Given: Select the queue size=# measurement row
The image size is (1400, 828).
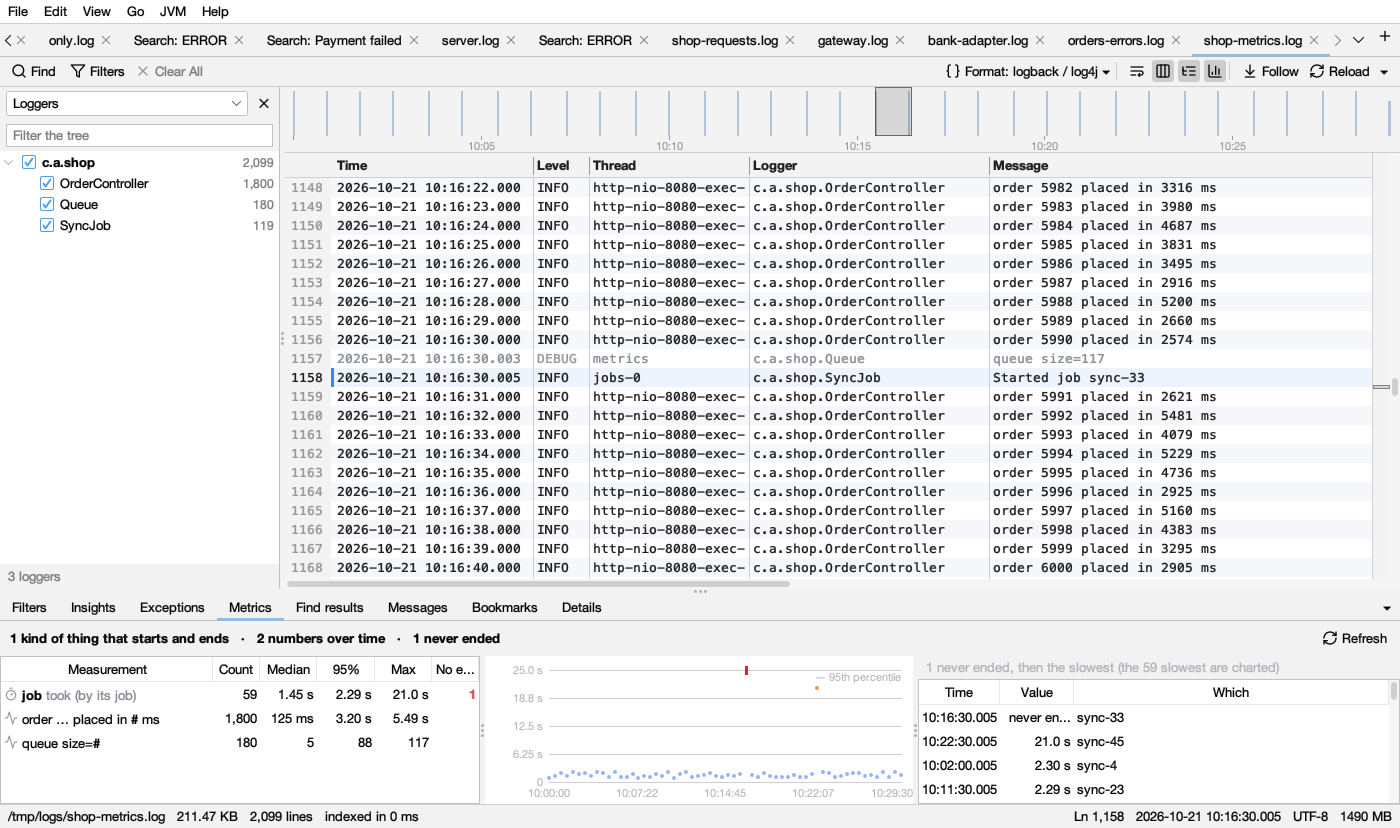Looking at the screenshot, I should (240, 742).
